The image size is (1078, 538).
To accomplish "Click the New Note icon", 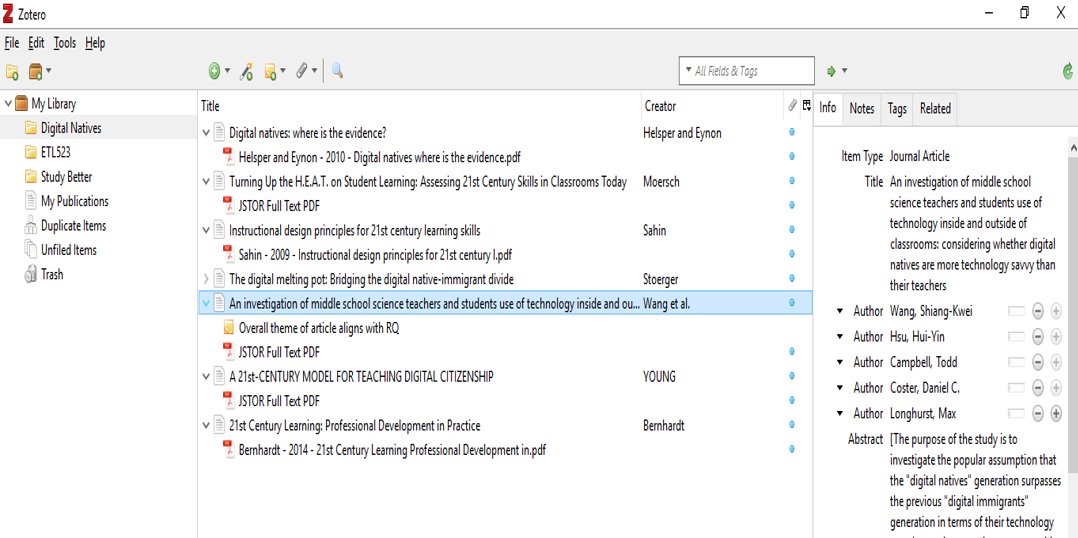I will click(x=270, y=71).
